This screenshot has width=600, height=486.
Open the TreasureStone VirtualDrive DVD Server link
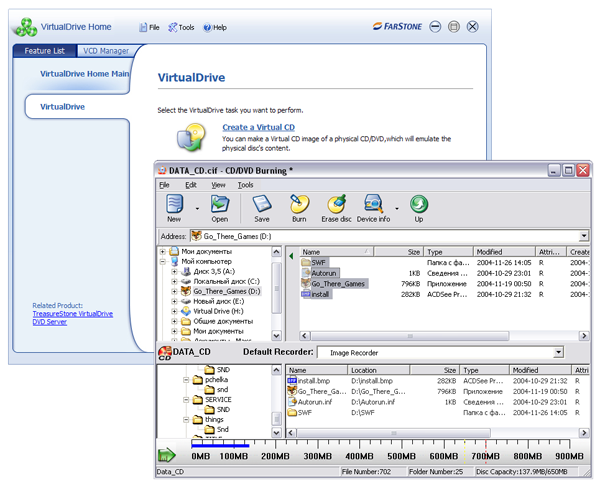click(72, 318)
